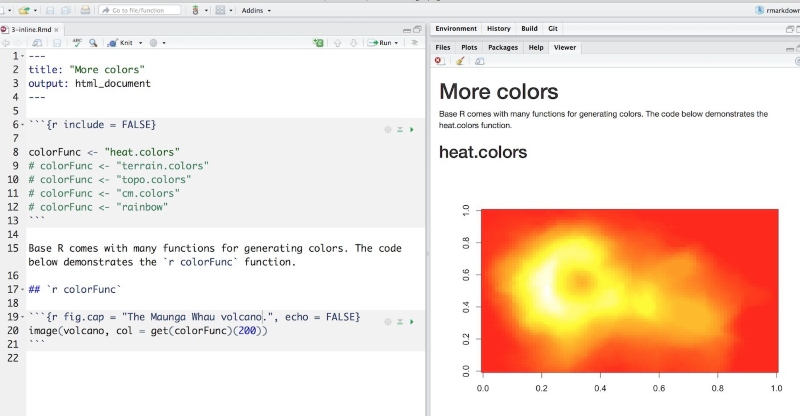The width and height of the screenshot is (800, 416).
Task: Expand the version control dropdown arrow
Action: click(206, 10)
